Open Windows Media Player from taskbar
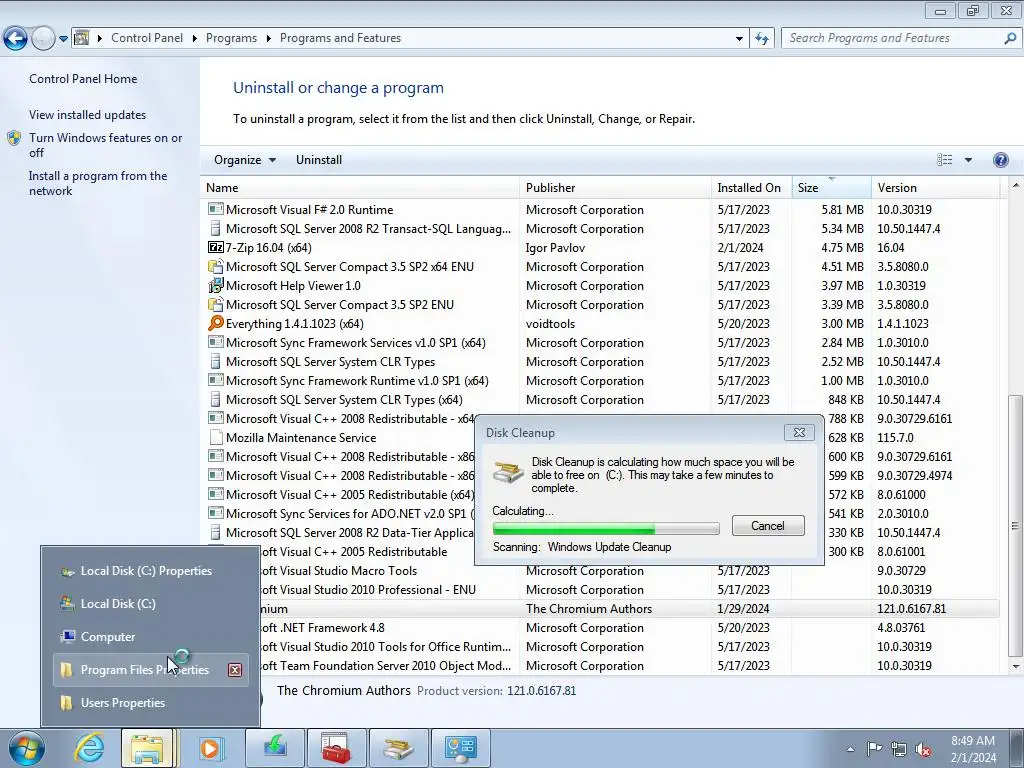 coord(210,748)
